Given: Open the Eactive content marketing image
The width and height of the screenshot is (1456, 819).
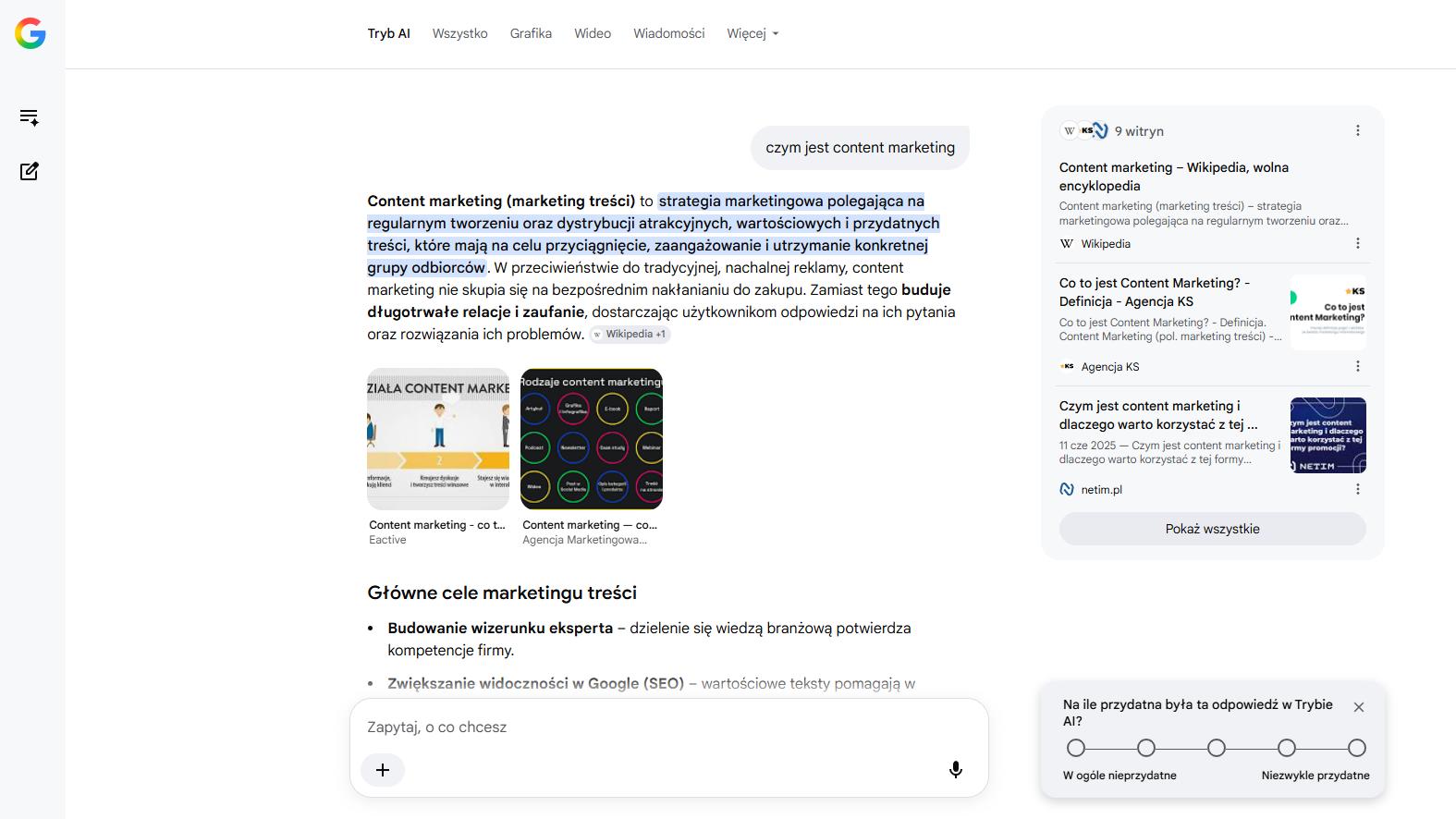Looking at the screenshot, I should (438, 439).
